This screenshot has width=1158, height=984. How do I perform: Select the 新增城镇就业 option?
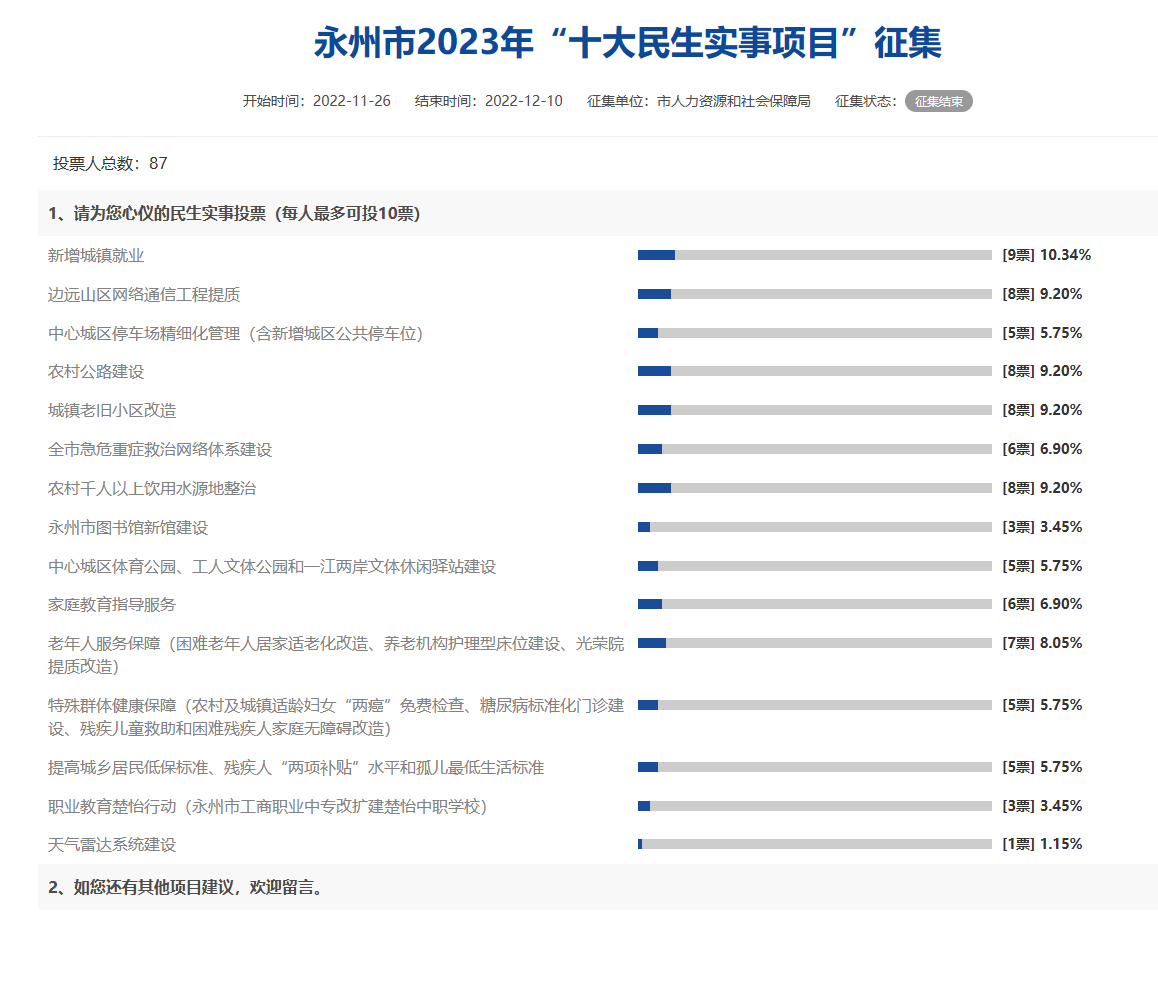96,256
